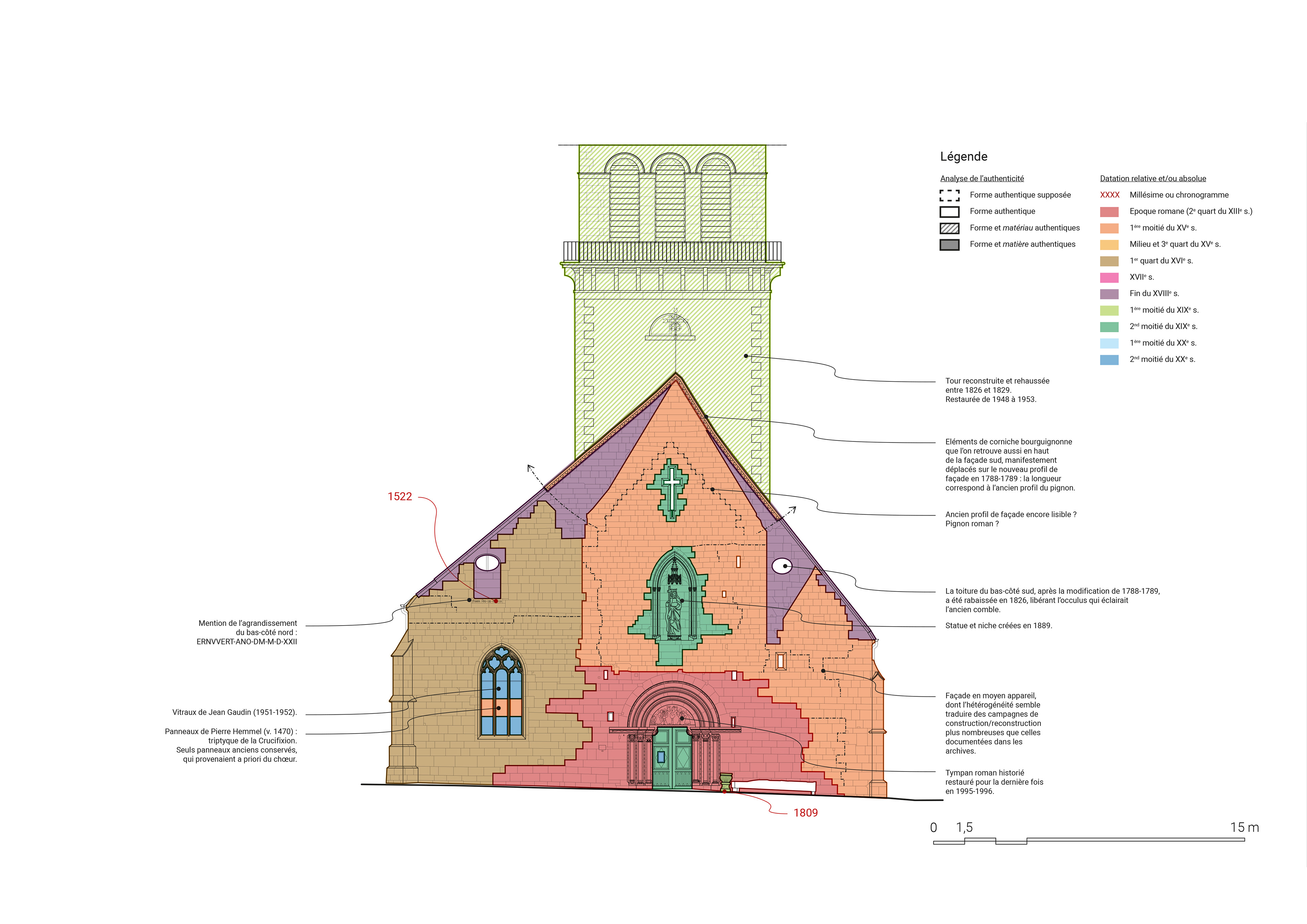This screenshot has width=1307, height=924.
Task: Click the solid grey 'Forme et matière authentiques' box
Action: [949, 245]
